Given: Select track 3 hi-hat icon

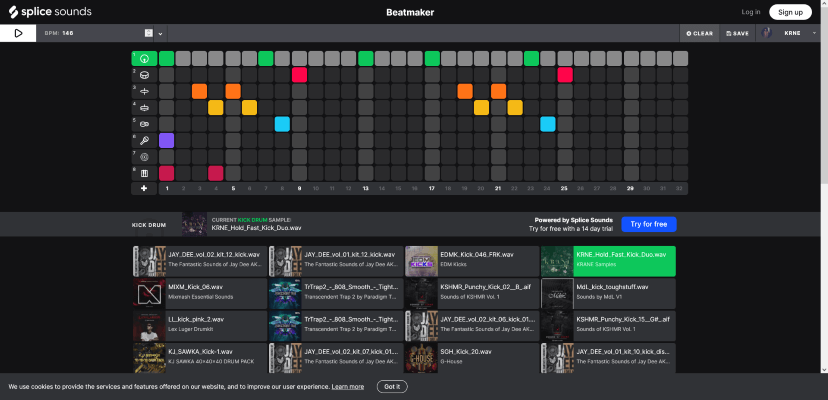Looking at the screenshot, I should coord(144,91).
